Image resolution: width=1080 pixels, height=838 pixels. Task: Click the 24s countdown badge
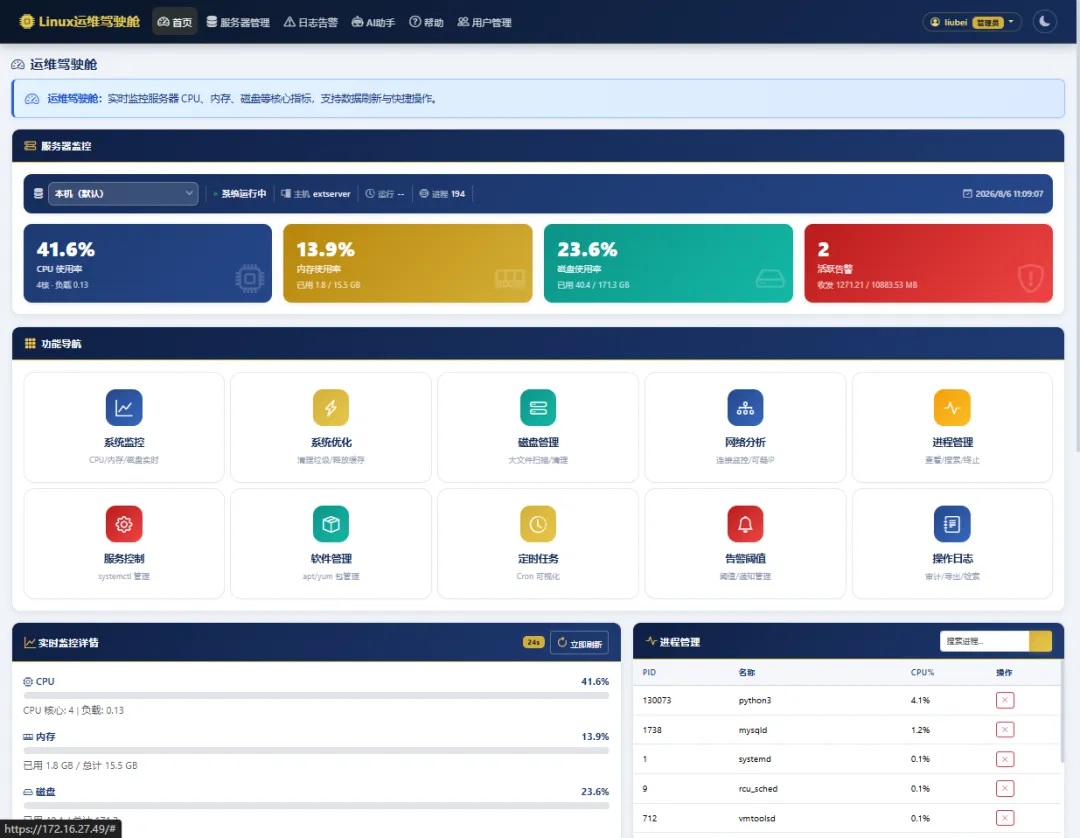(533, 642)
